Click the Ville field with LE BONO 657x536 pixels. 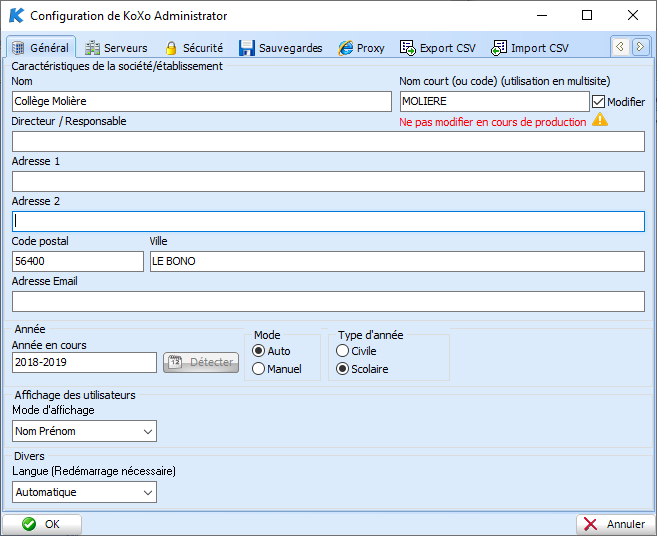click(x=397, y=262)
